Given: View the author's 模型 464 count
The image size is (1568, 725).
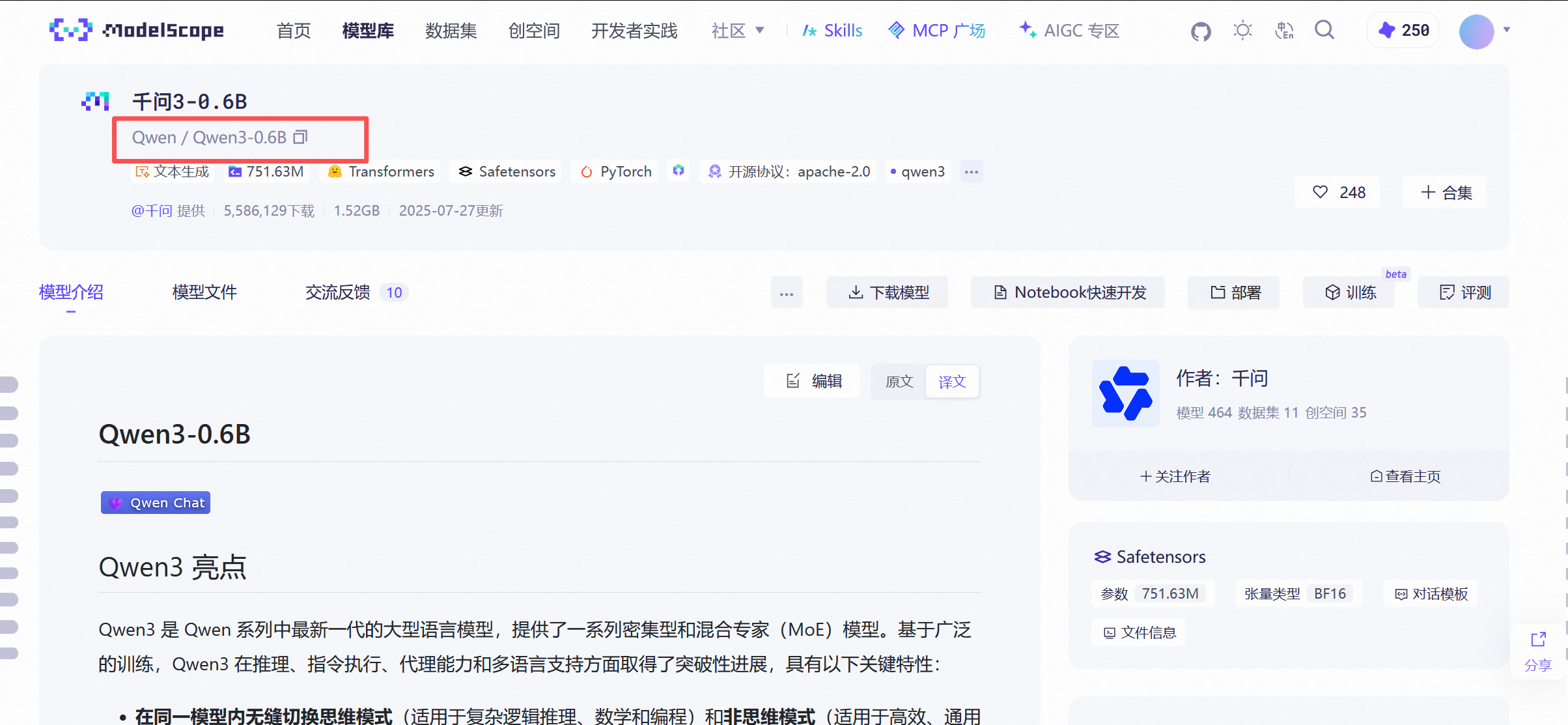Looking at the screenshot, I should pos(1204,413).
